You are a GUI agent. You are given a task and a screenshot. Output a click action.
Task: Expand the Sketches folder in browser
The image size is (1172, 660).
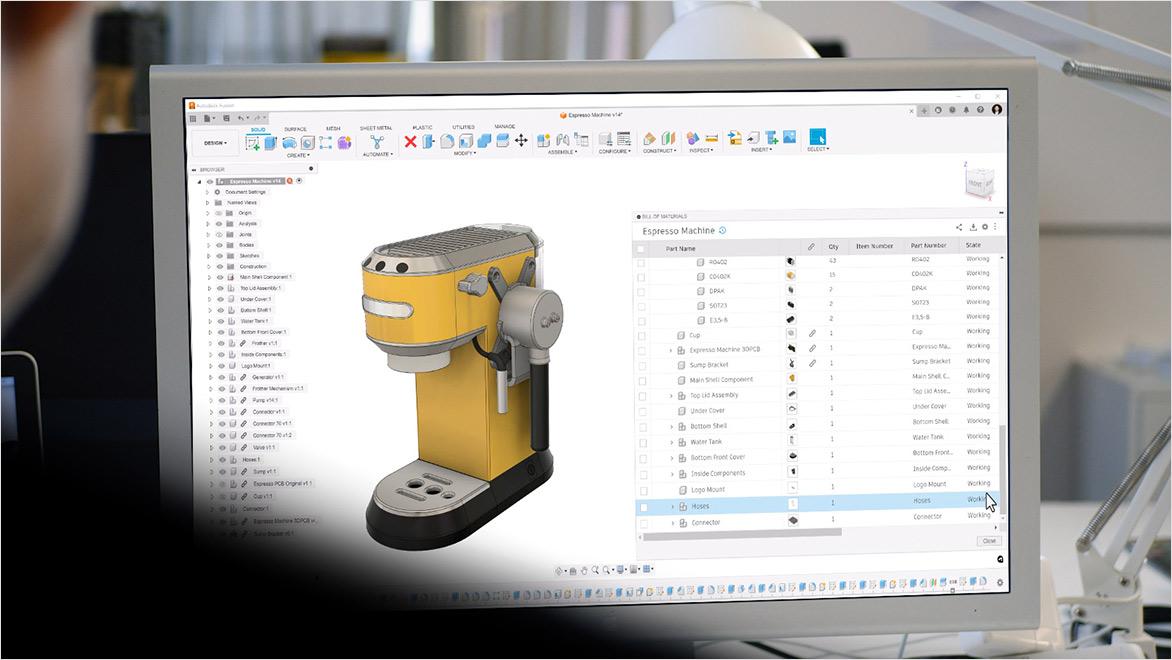(x=208, y=256)
